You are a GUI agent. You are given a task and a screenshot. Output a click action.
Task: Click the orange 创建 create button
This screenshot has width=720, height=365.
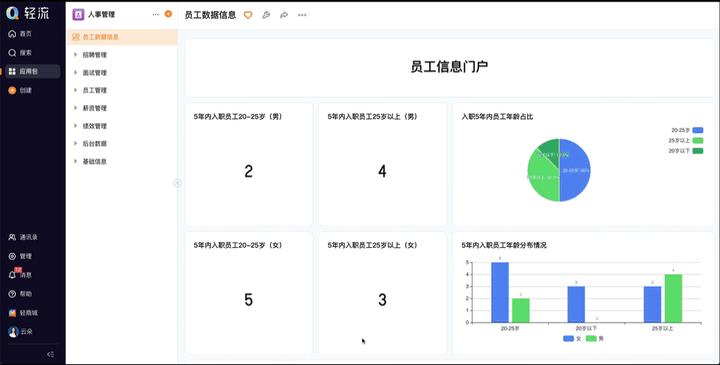20,90
